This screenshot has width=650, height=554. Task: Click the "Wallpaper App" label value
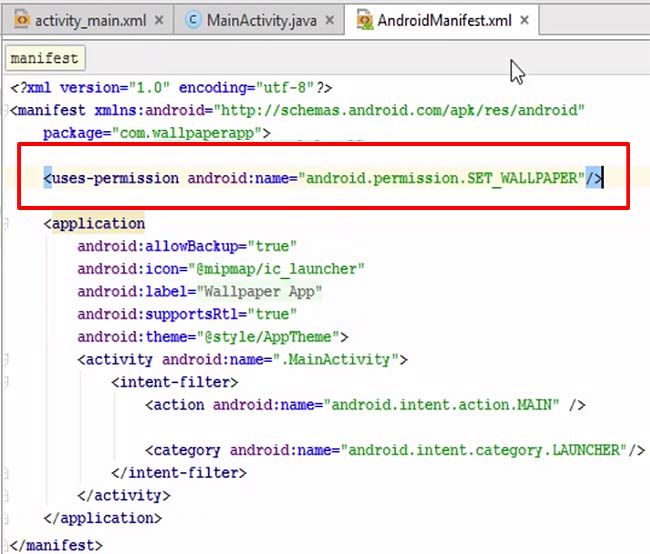259,292
